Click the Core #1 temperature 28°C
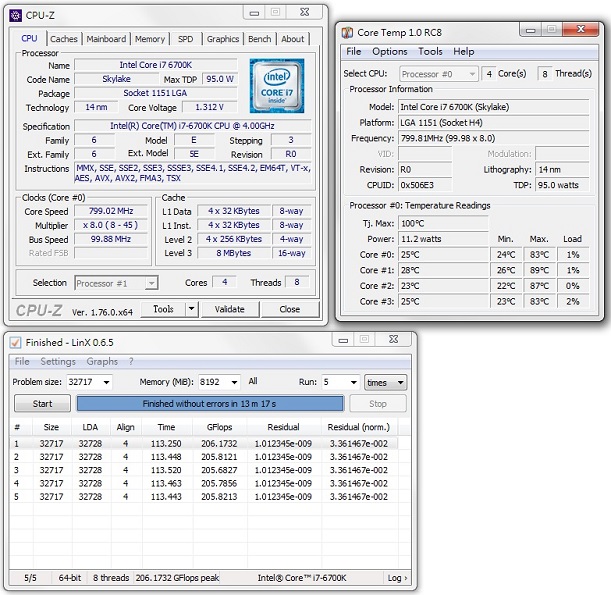Viewport: 611px width, 595px height. click(x=443, y=270)
